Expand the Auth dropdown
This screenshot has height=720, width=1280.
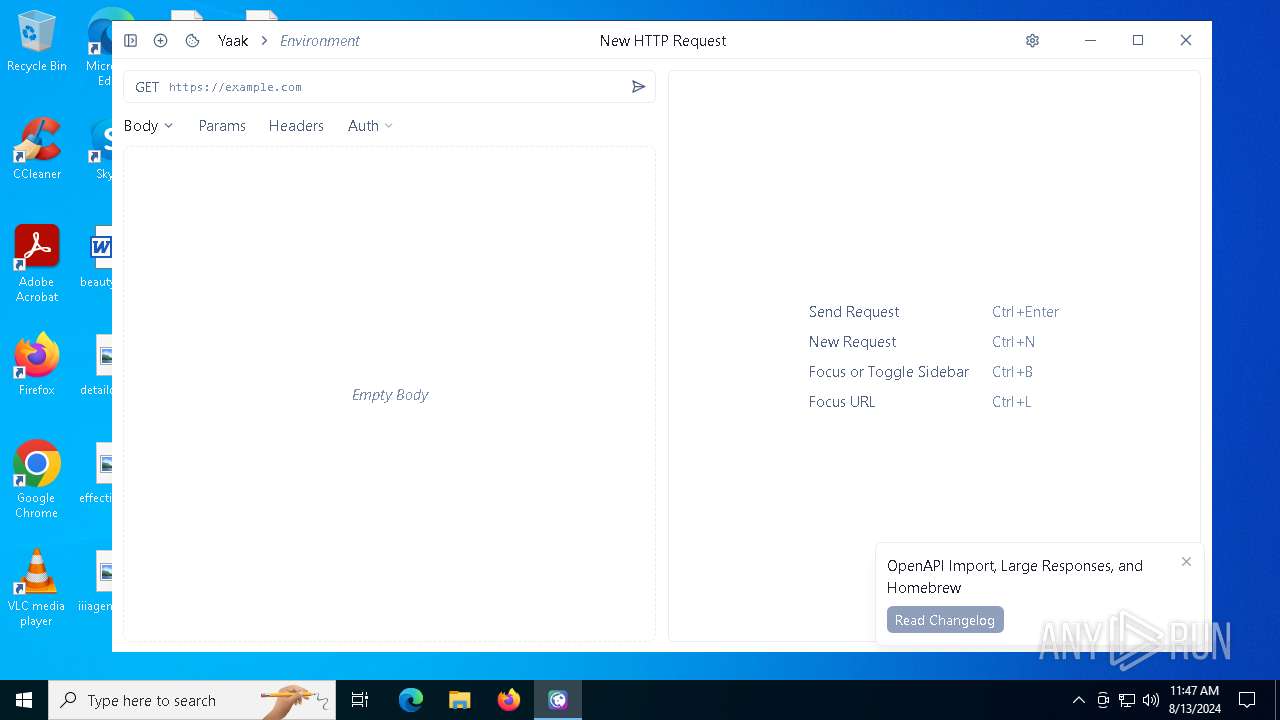pos(370,126)
